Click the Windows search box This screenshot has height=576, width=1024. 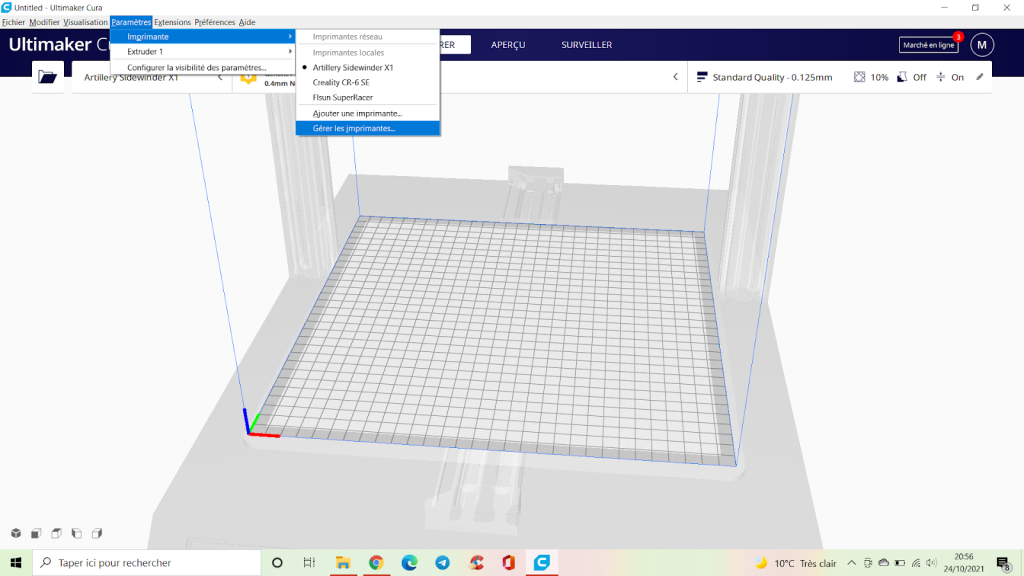147,563
